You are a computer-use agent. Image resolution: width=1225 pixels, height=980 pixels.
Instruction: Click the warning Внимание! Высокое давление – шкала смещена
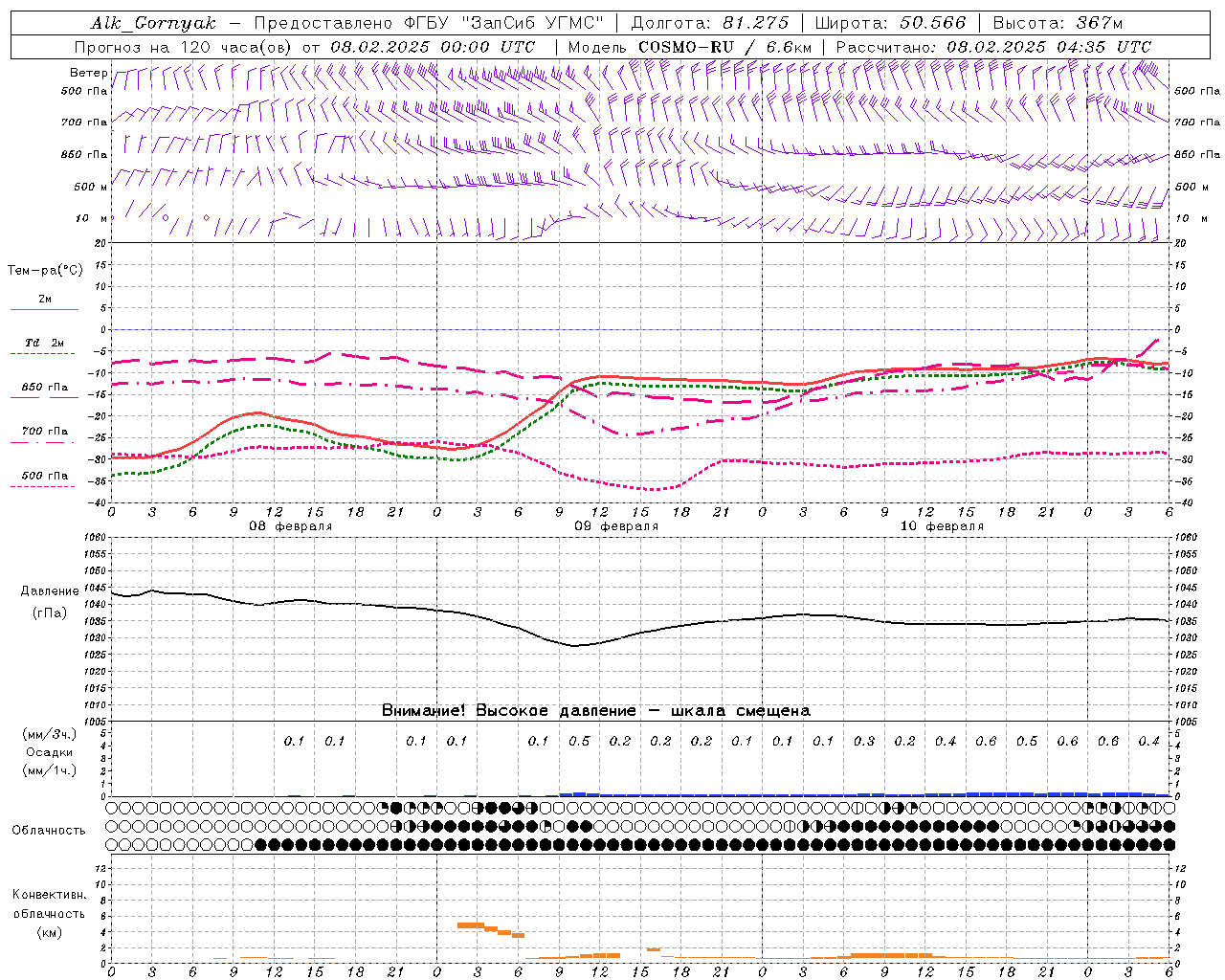click(x=596, y=711)
